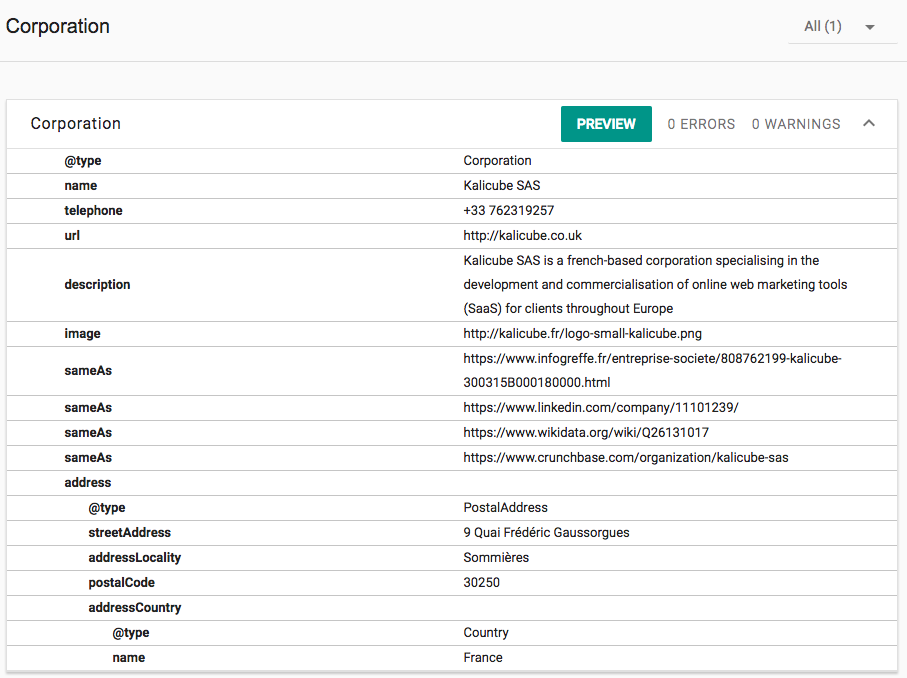Open the Wikidata Q26131017 sameAs link

tap(586, 432)
